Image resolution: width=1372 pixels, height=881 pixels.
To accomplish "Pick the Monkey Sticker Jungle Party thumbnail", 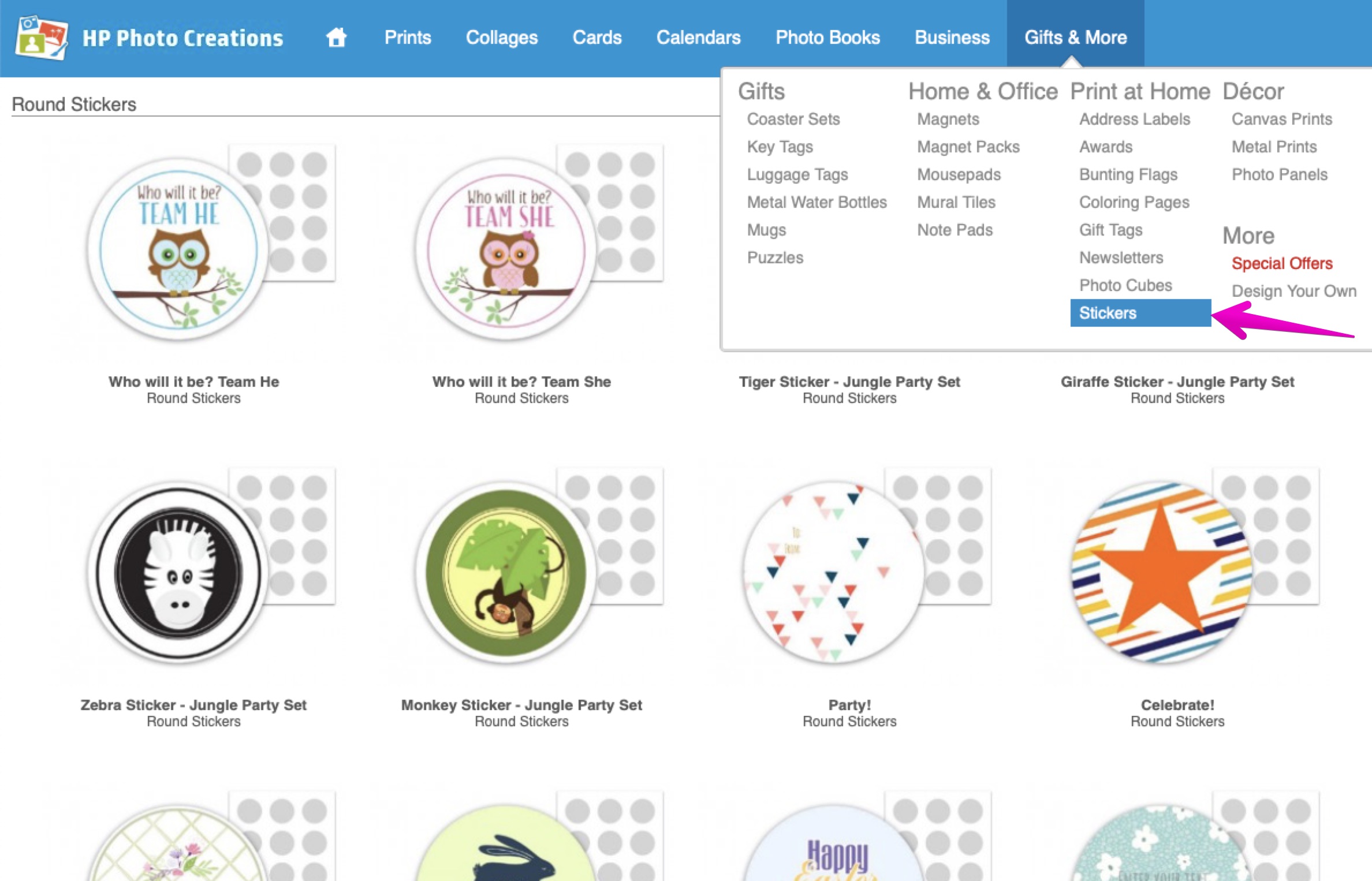I will (x=507, y=572).
